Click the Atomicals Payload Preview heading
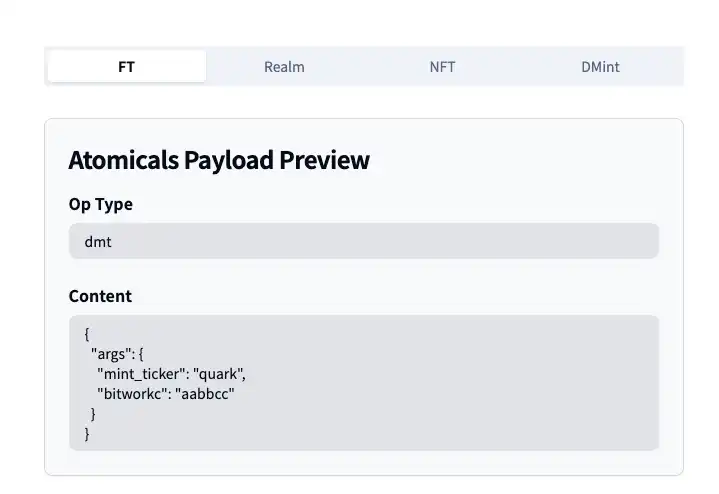Image resolution: width=719 pixels, height=494 pixels. coord(218,160)
